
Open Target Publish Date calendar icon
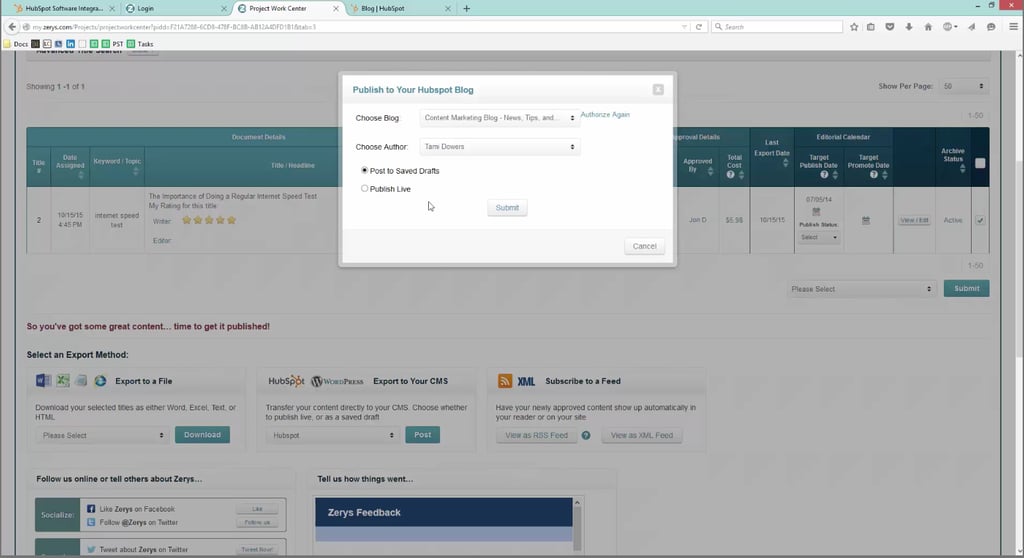[816, 212]
